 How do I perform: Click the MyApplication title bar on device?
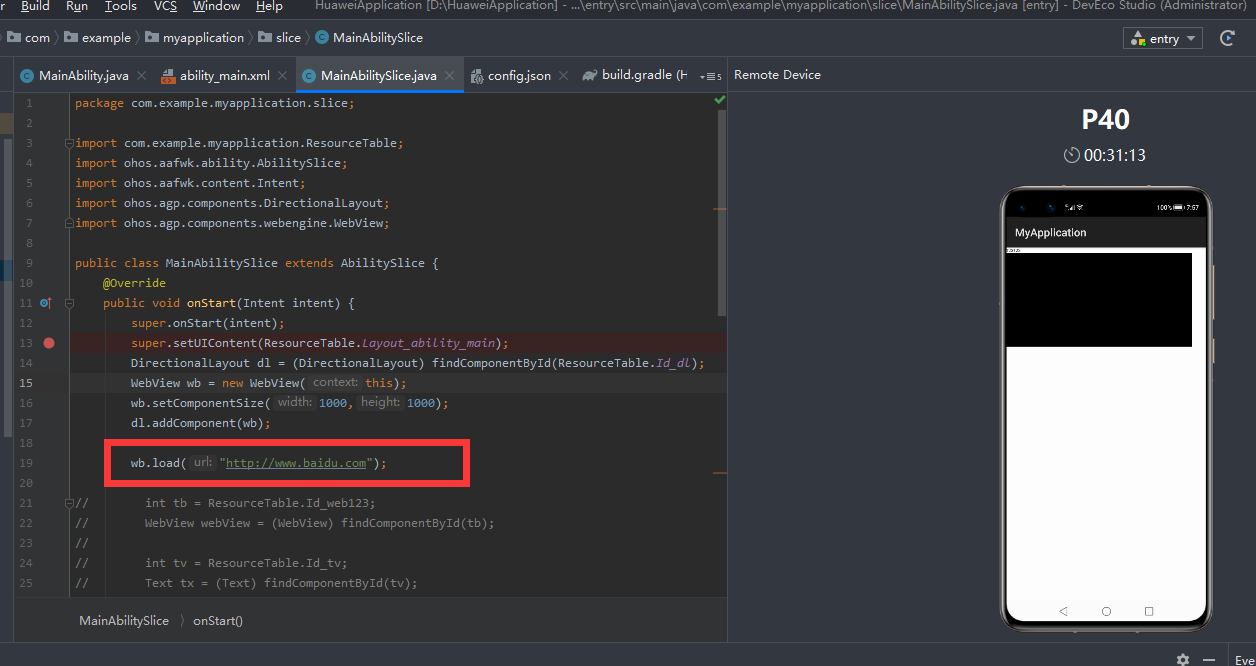click(x=1106, y=232)
